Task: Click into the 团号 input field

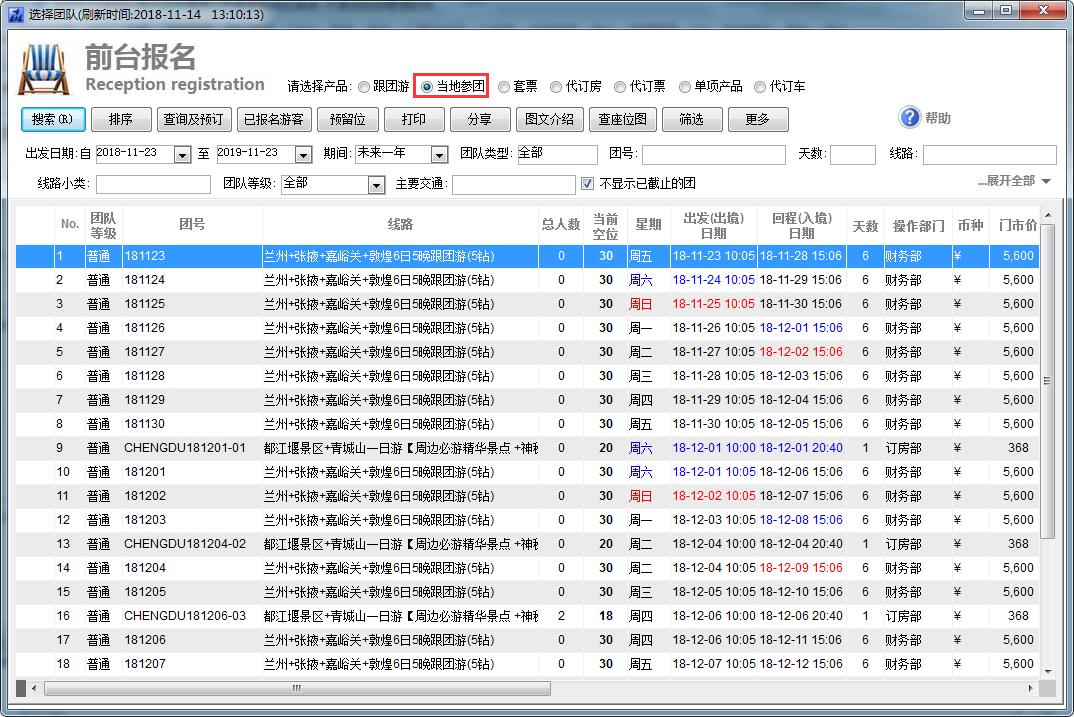Action: click(x=713, y=155)
